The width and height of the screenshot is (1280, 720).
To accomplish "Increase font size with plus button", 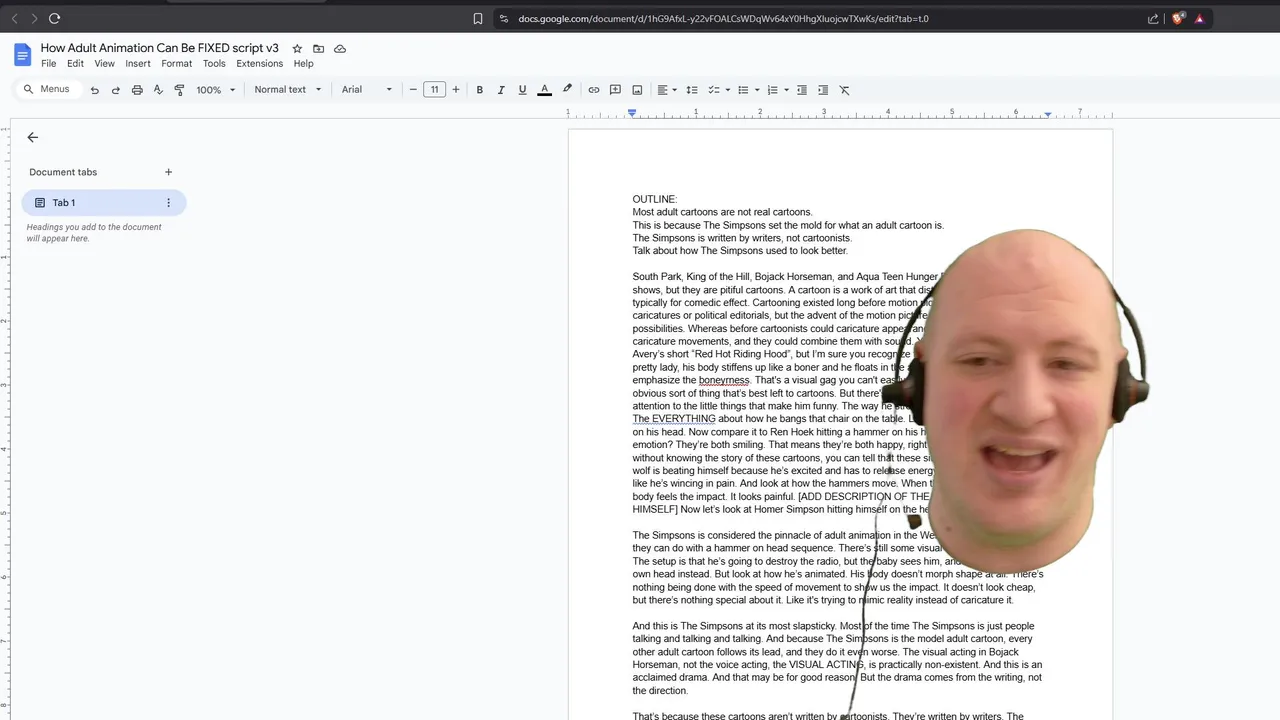I will [x=456, y=90].
